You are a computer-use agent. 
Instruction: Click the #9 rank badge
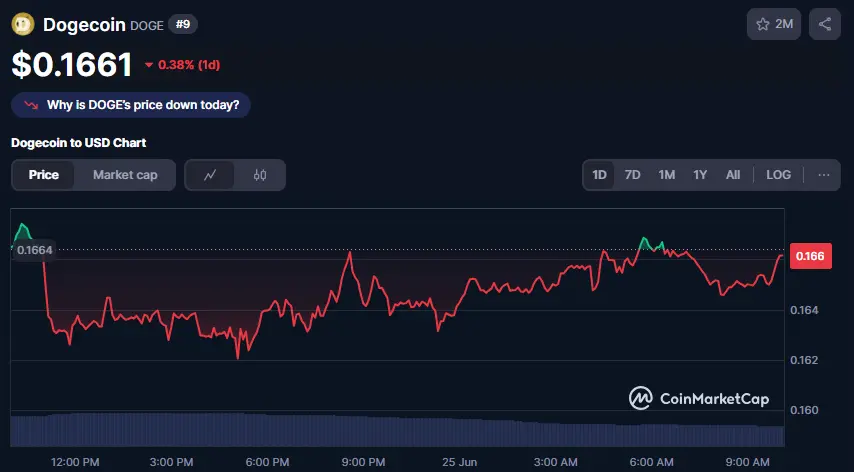pos(182,24)
